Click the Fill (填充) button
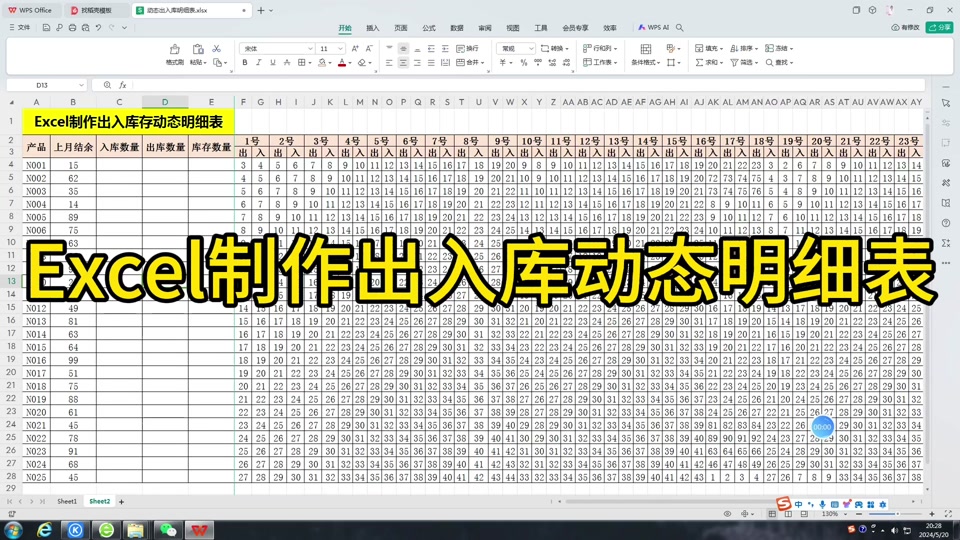 pyautogui.click(x=708, y=48)
